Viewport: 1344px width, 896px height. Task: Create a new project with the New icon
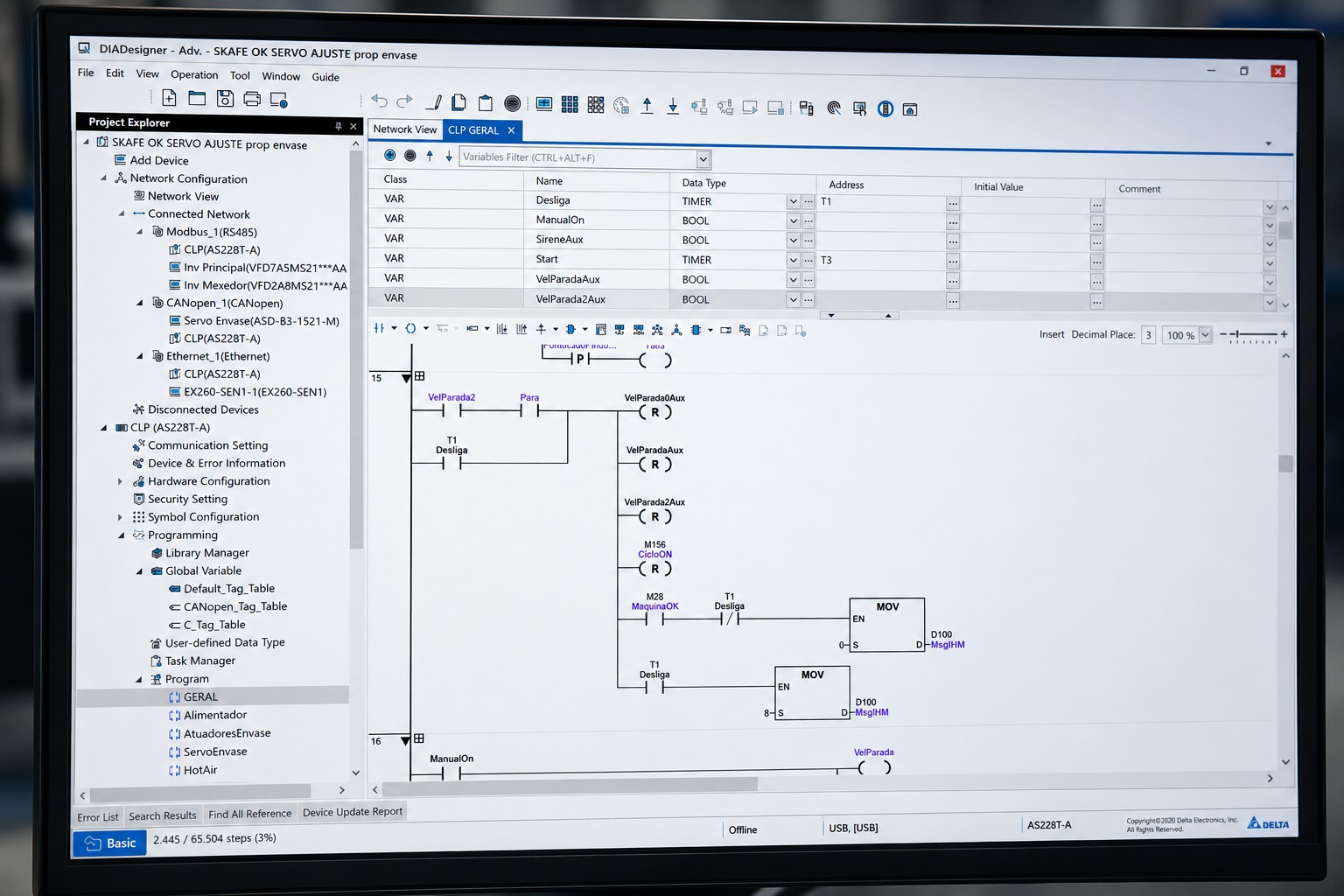coord(169,98)
